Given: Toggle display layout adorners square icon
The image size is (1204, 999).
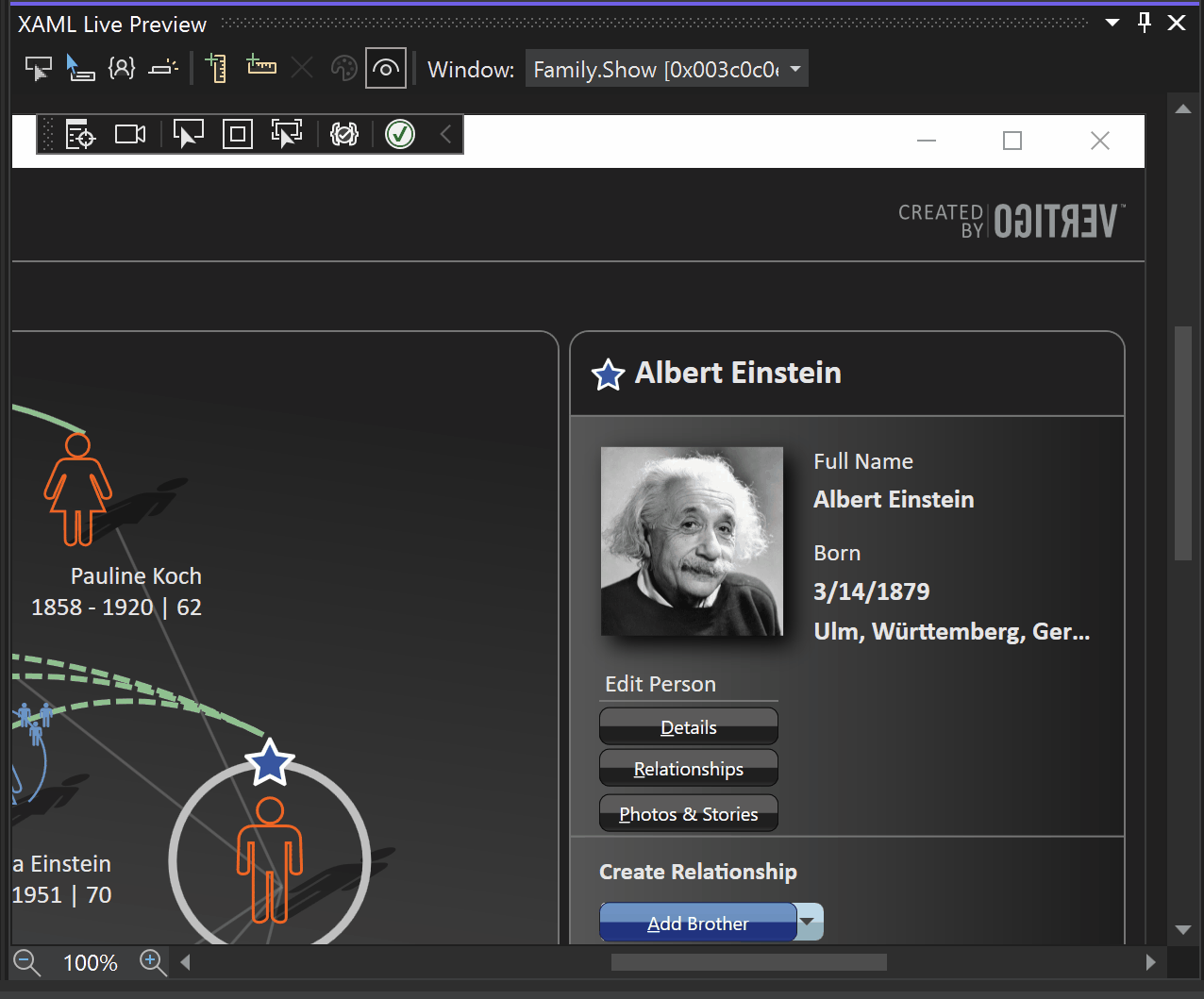Looking at the screenshot, I should [238, 135].
